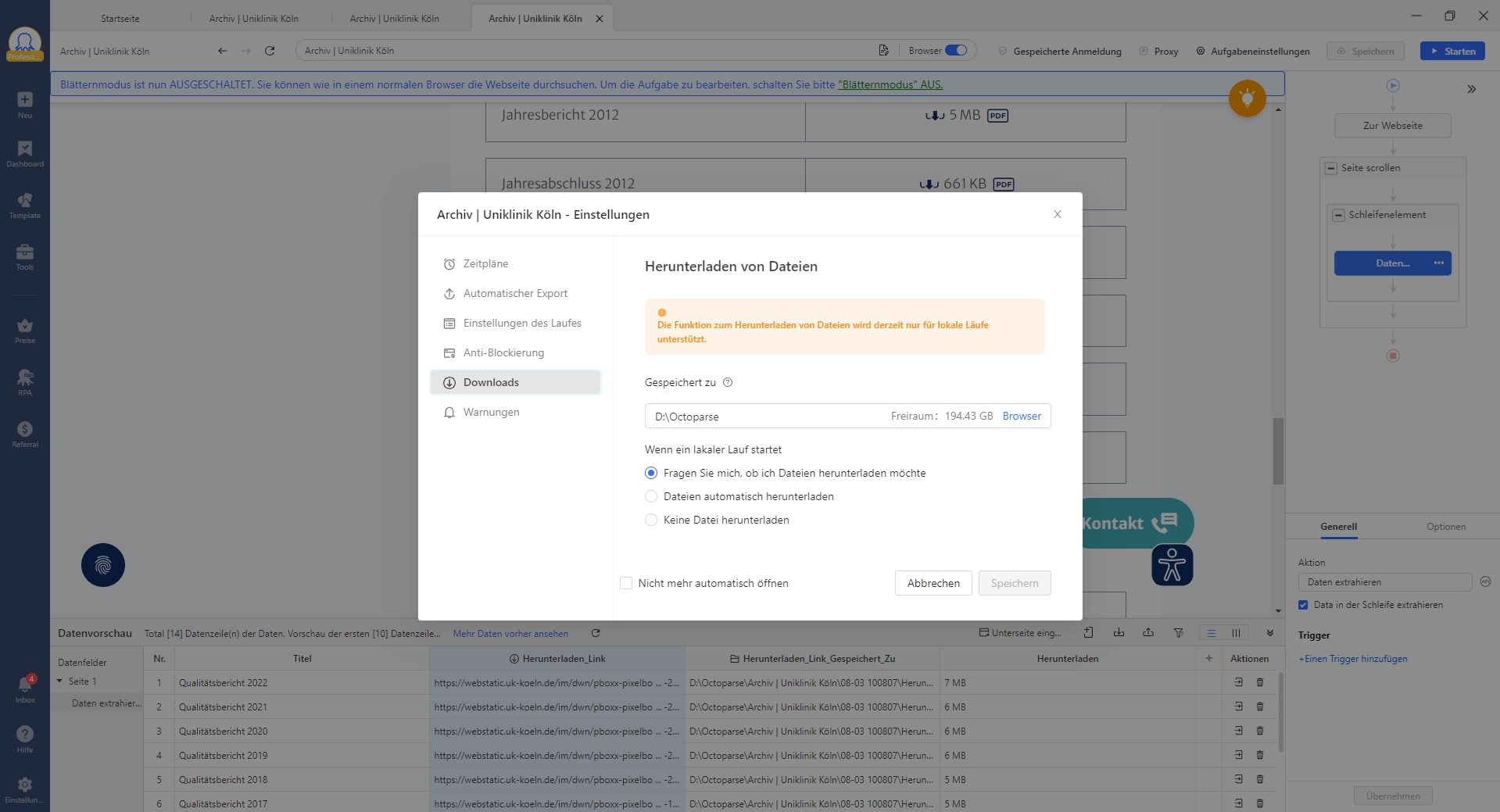Switch to the Generell tab
The width and height of the screenshot is (1500, 812).
pyautogui.click(x=1339, y=527)
